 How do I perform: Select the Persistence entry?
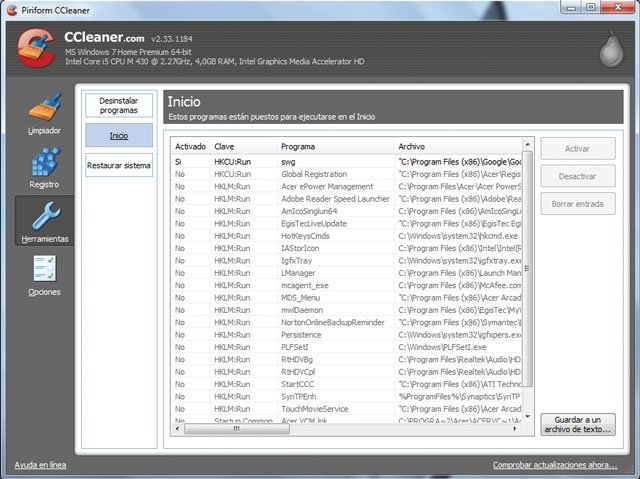tap(346, 335)
